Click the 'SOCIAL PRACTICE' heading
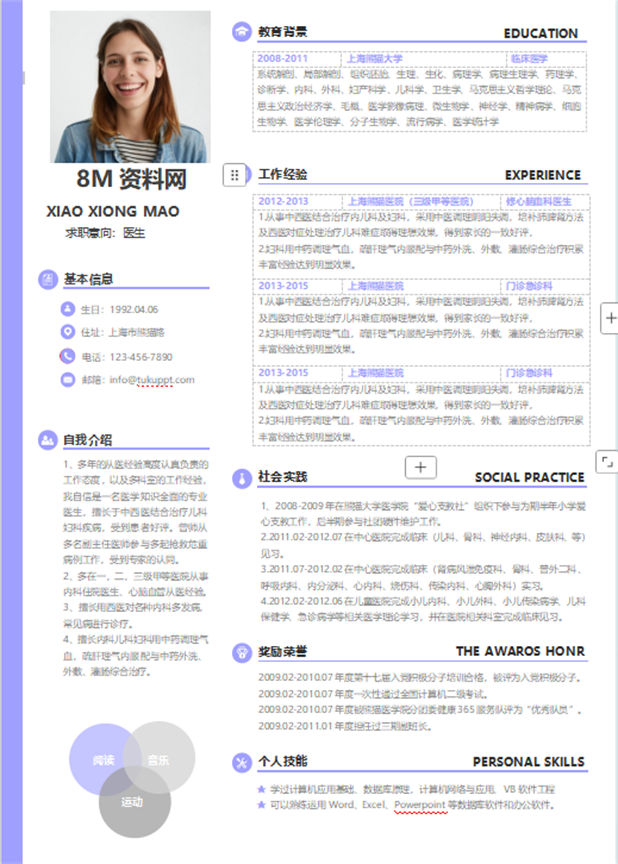Viewport: 618px width, 864px height. click(x=529, y=478)
